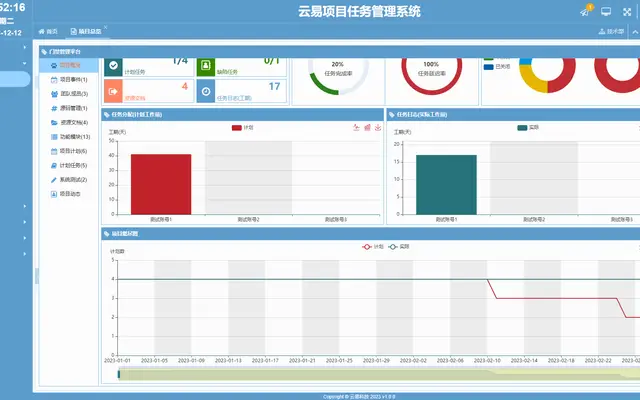
Task: Toggle the teal 实际 legend in bar chart
Action: coord(528,128)
